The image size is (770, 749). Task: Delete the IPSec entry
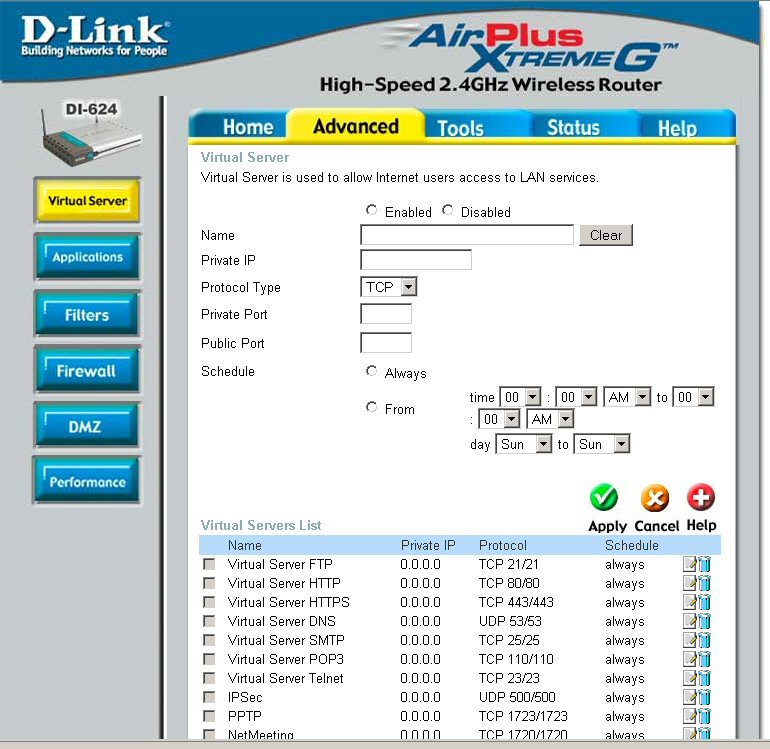point(704,697)
